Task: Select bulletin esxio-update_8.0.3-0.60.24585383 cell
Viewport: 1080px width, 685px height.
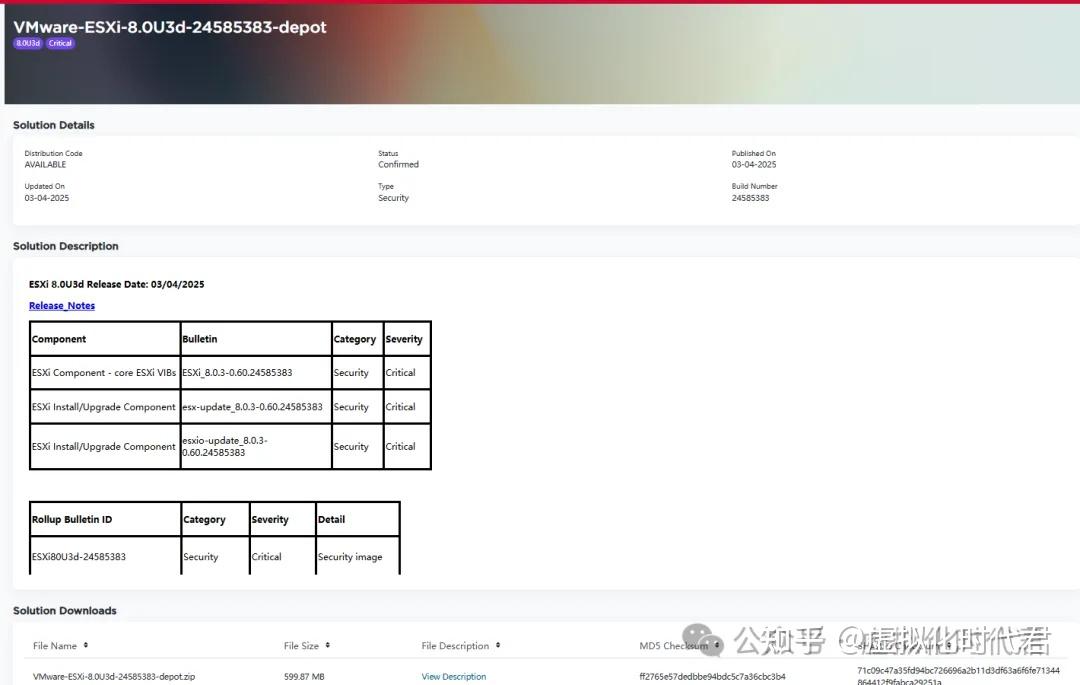Action: click(x=256, y=446)
